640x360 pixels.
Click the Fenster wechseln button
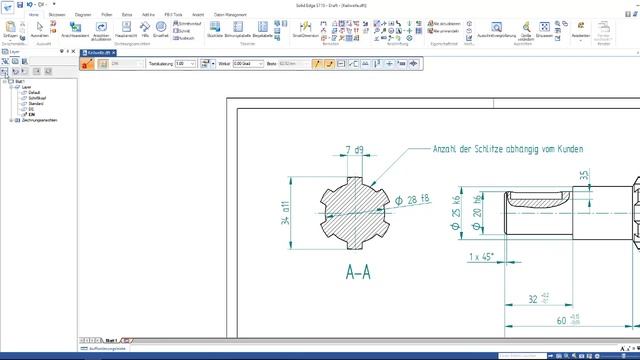tap(603, 32)
